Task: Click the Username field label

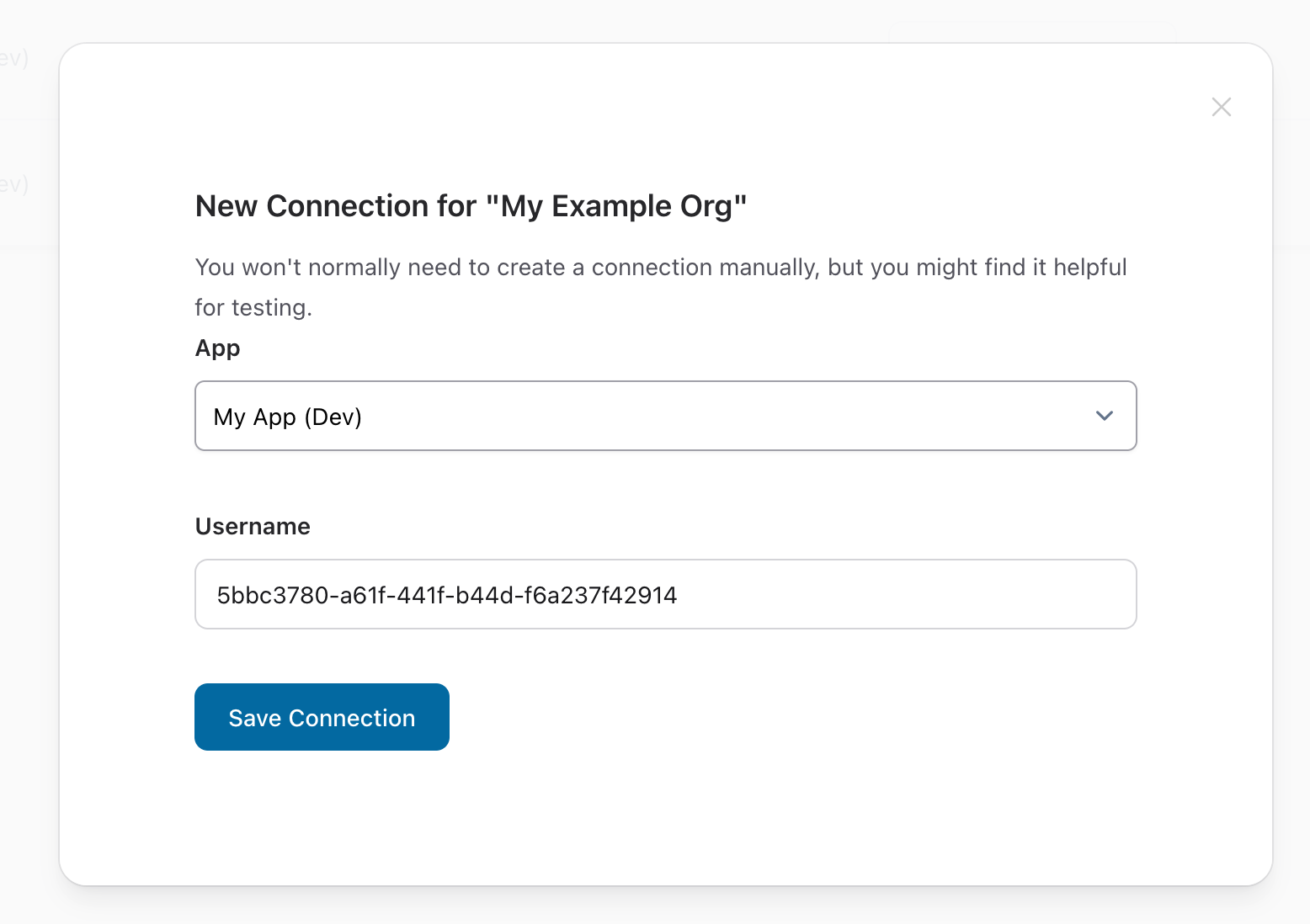Action: pyautogui.click(x=253, y=527)
